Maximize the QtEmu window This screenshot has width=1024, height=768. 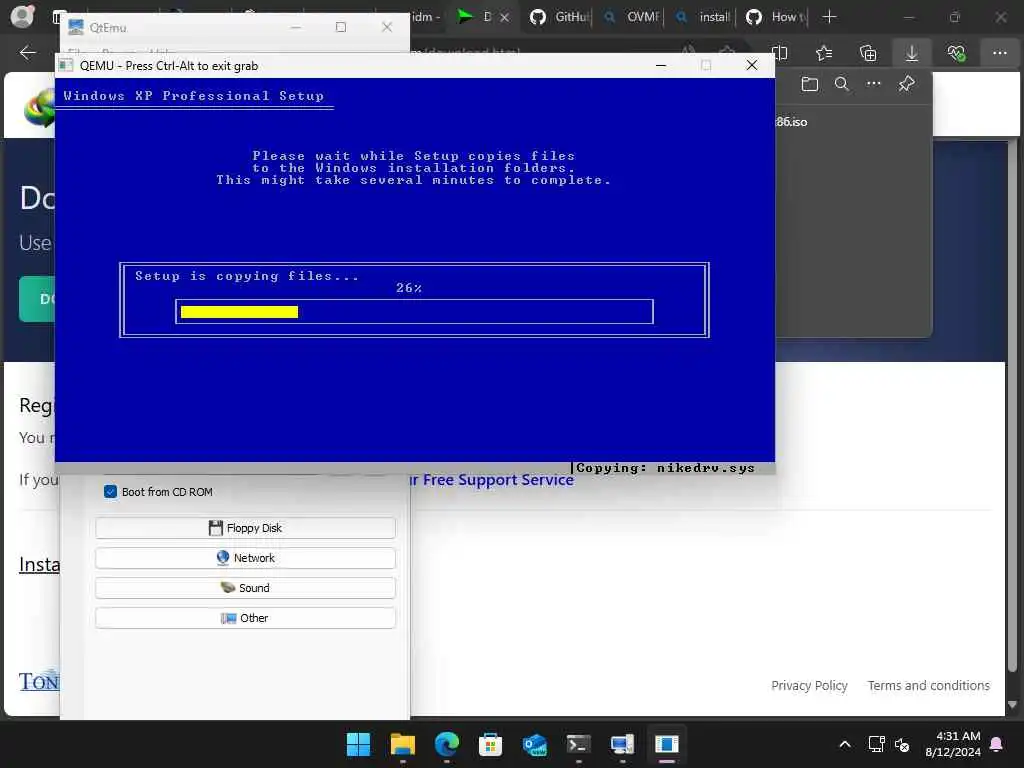click(341, 27)
